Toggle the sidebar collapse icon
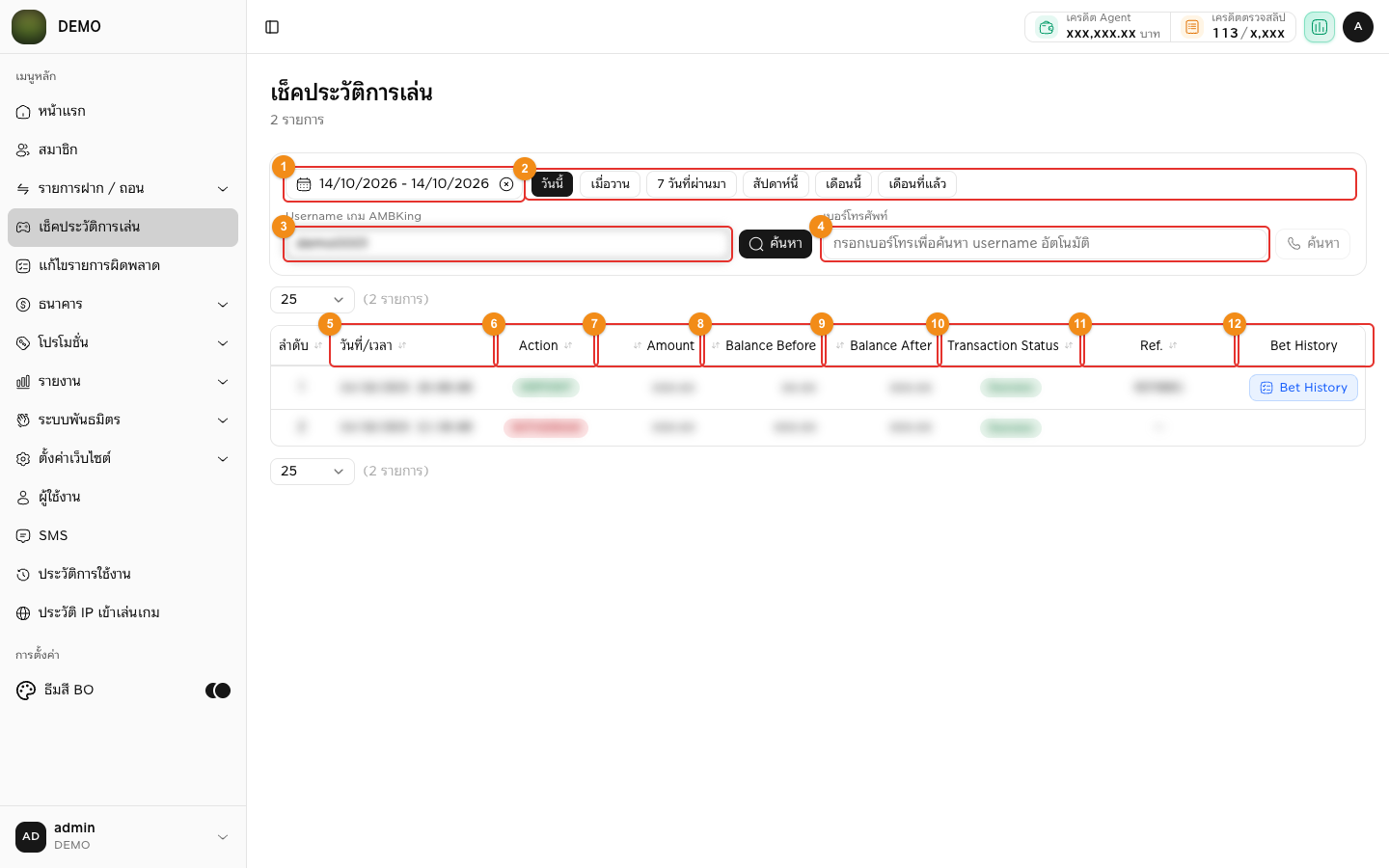This screenshot has height=868, width=1389. click(272, 27)
